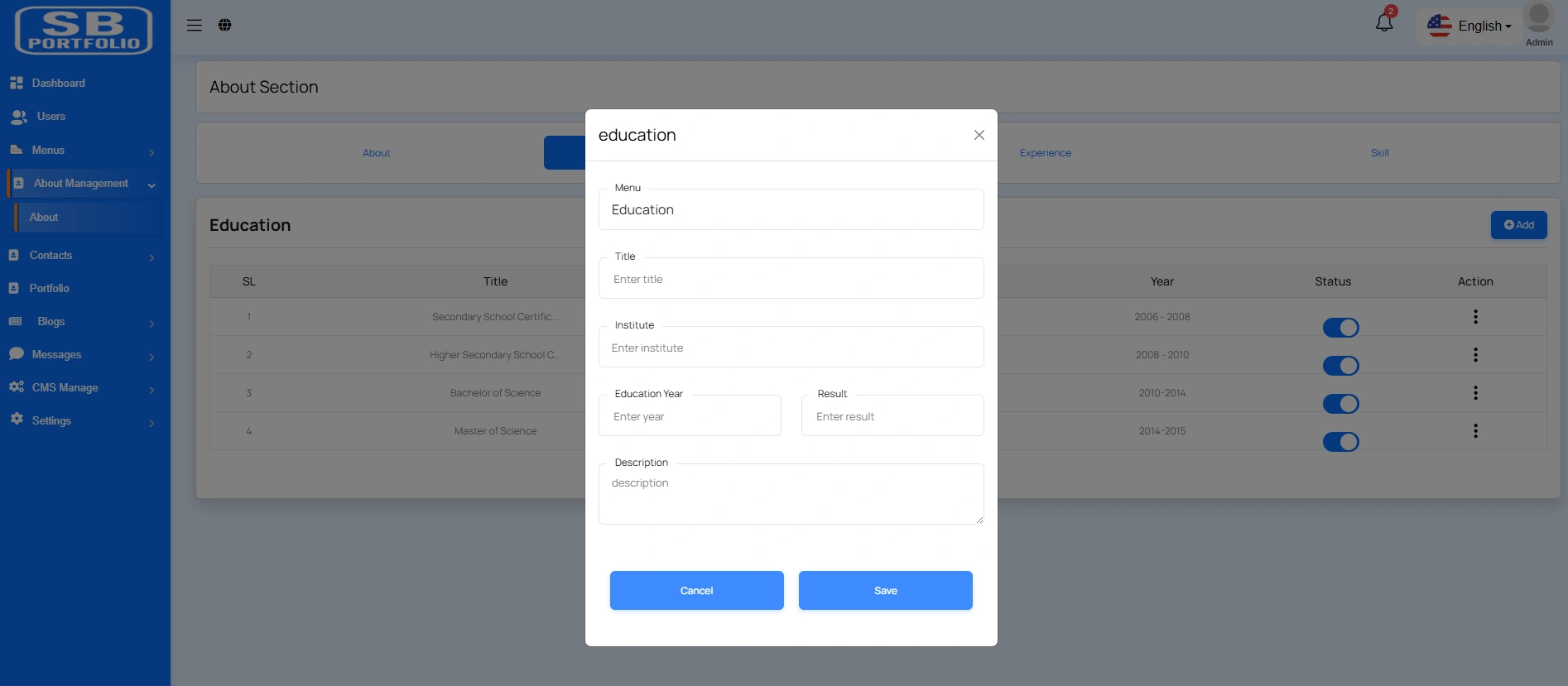1568x686 pixels.
Task: Toggle status switch for 2006 - 2008 row
Action: (x=1340, y=328)
